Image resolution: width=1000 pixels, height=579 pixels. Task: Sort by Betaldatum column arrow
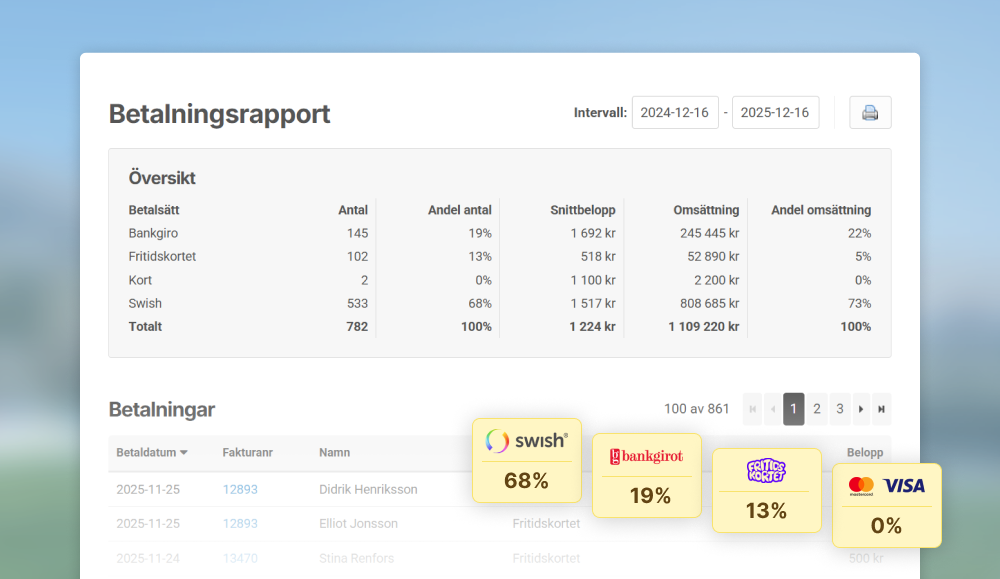pos(184,453)
